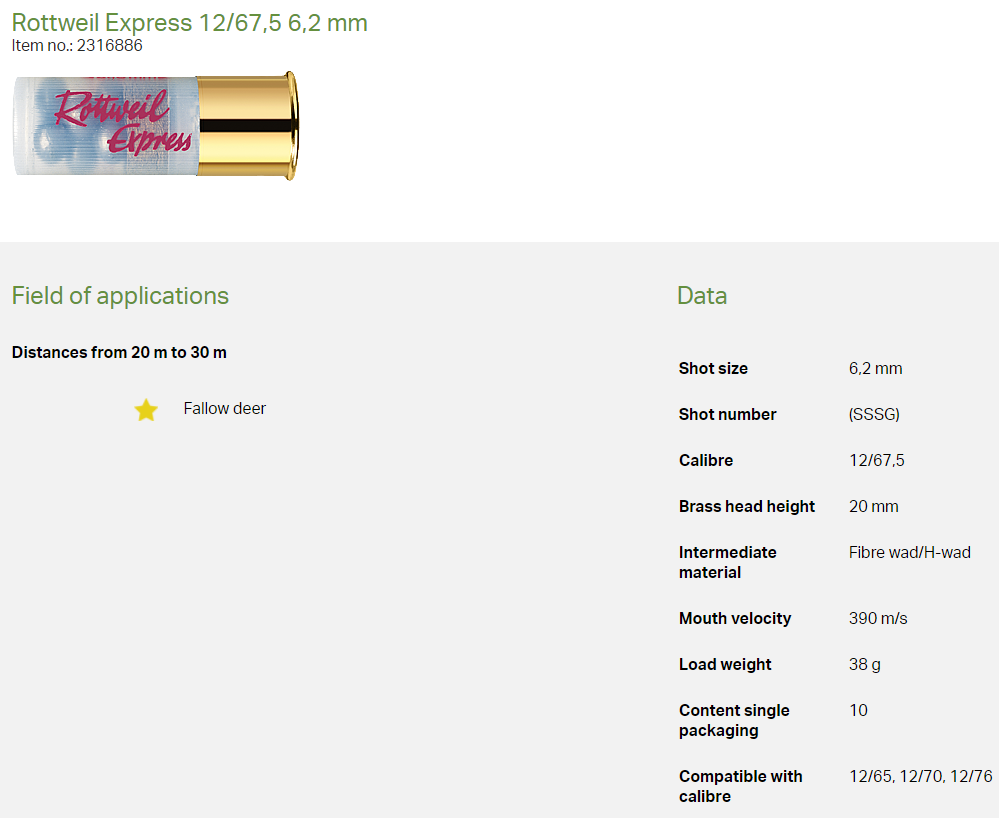This screenshot has height=818, width=999.
Task: Click the 38 g load weight value
Action: point(865,664)
